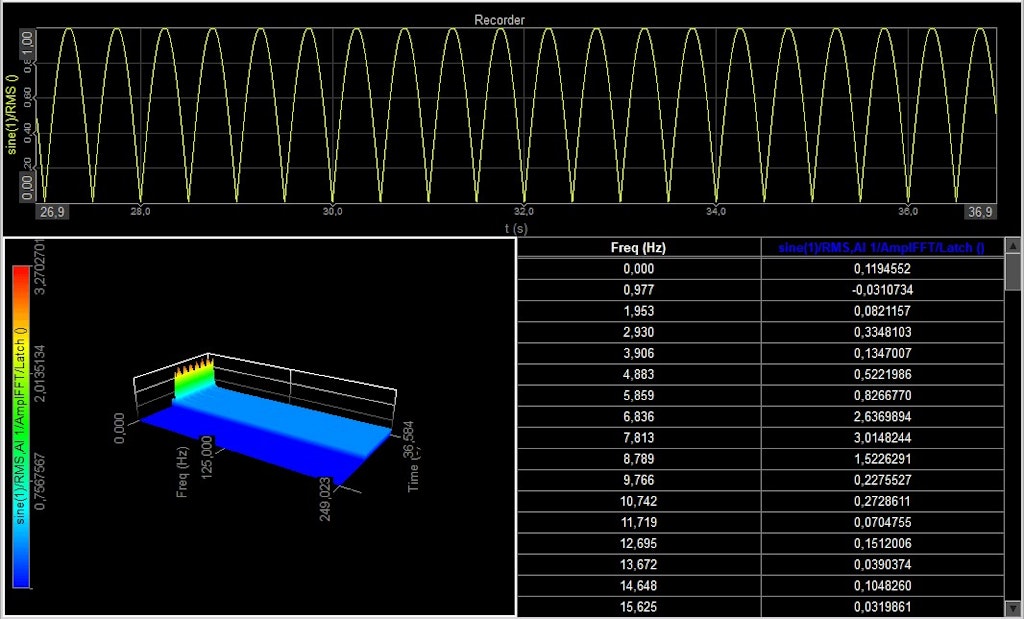
Task: Select amplitude value 0,0319861
Action: pyautogui.click(x=882, y=607)
